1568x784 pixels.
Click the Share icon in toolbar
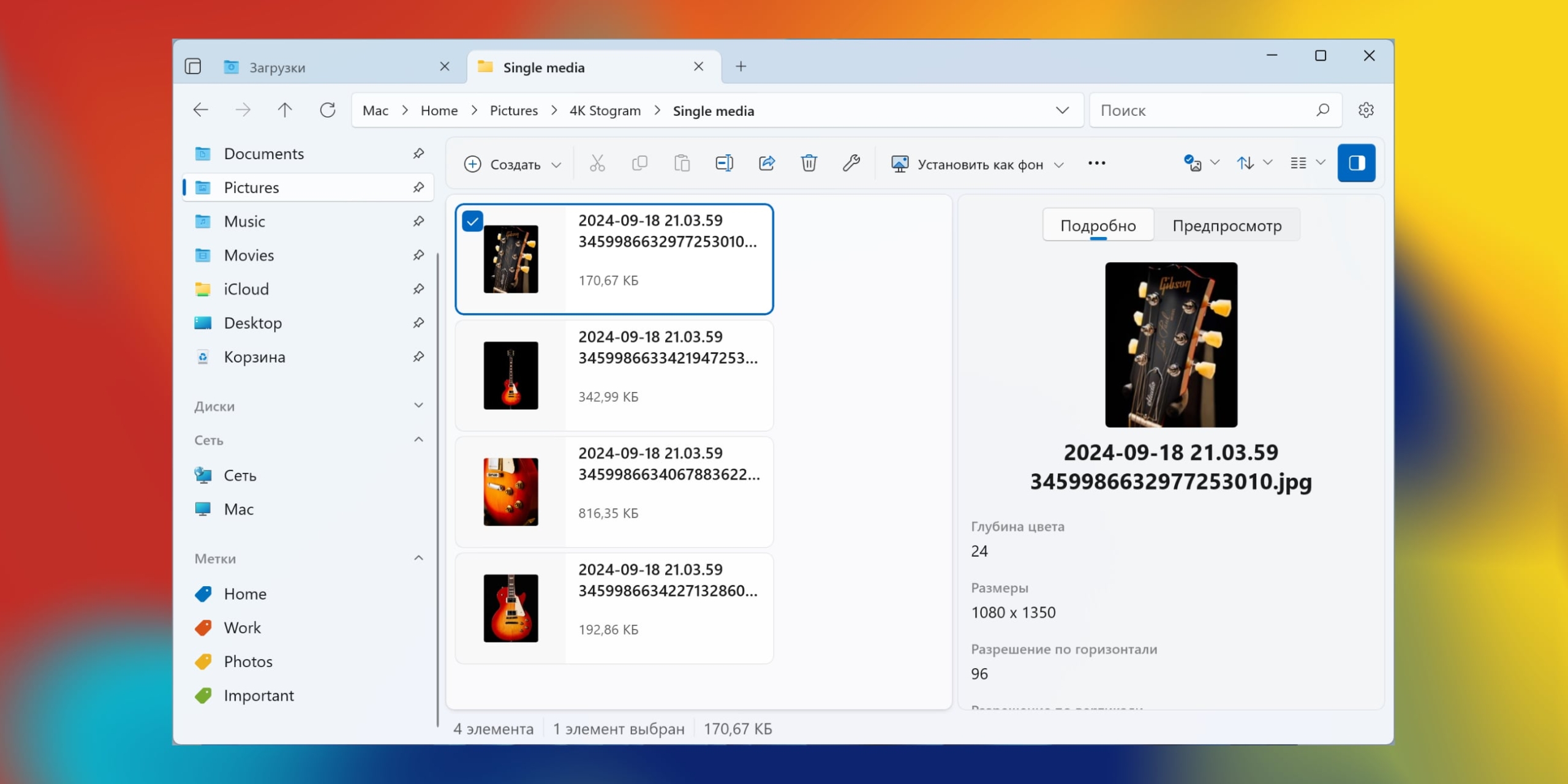point(767,164)
